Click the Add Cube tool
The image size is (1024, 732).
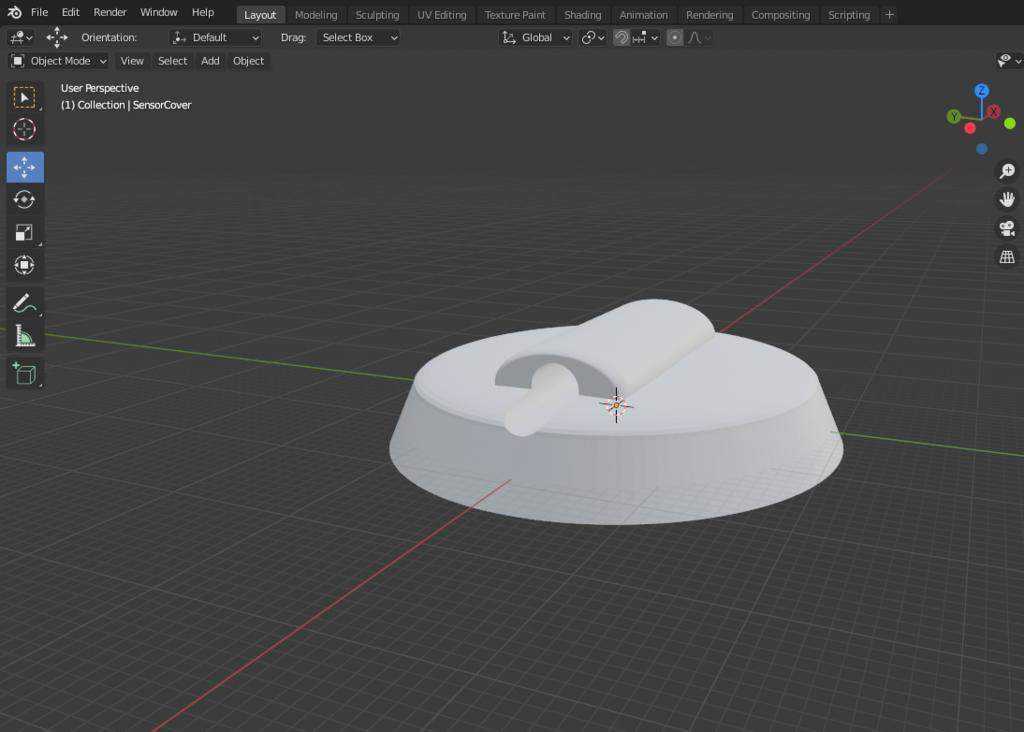(25, 374)
